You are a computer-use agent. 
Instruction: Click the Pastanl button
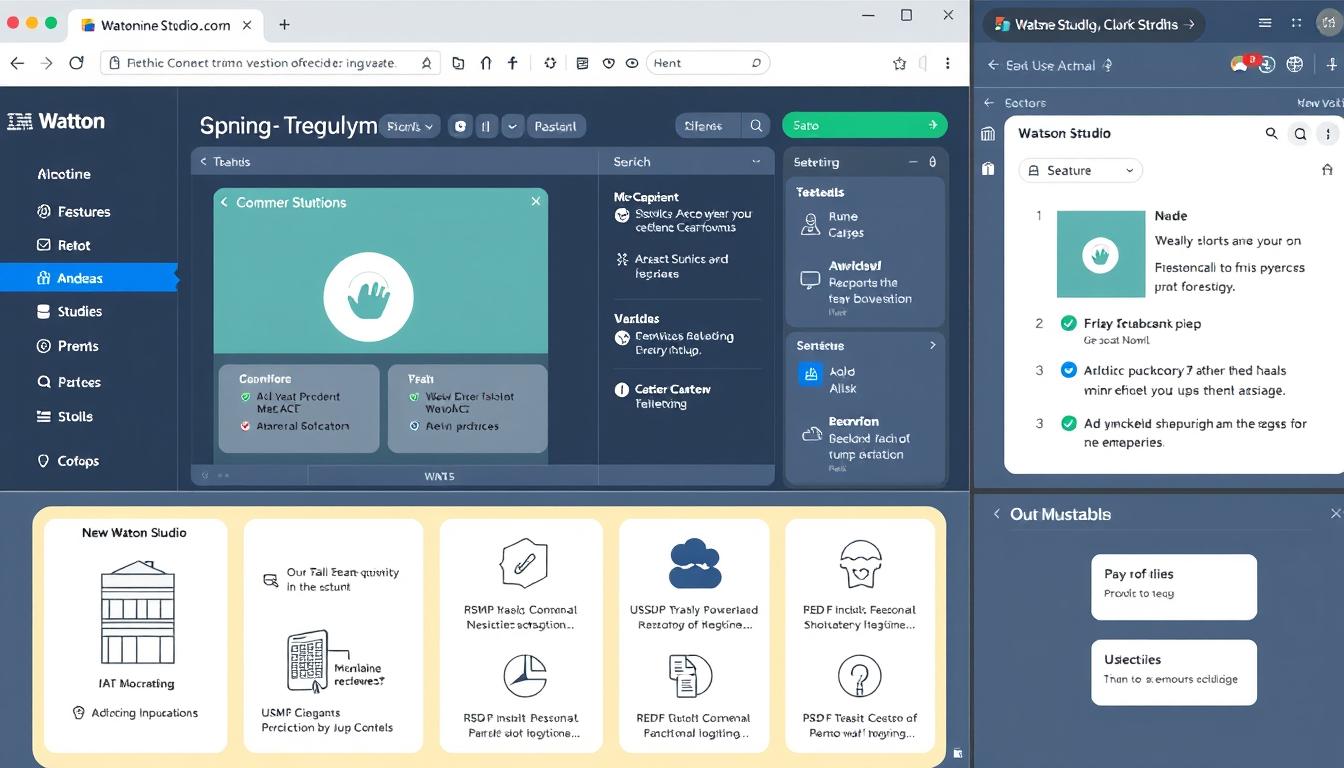pyautogui.click(x=555, y=126)
